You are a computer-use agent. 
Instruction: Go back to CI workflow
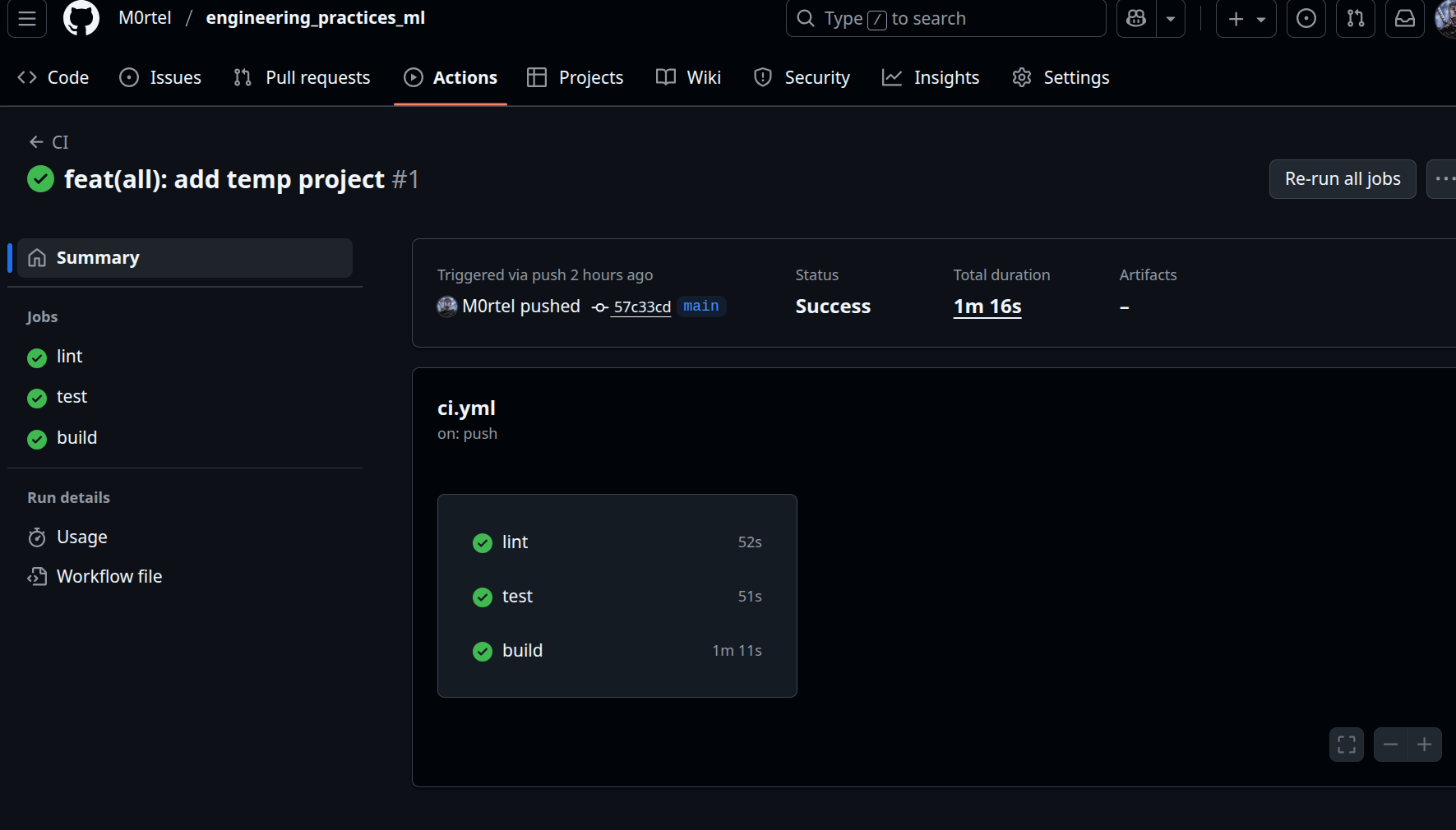(x=49, y=142)
